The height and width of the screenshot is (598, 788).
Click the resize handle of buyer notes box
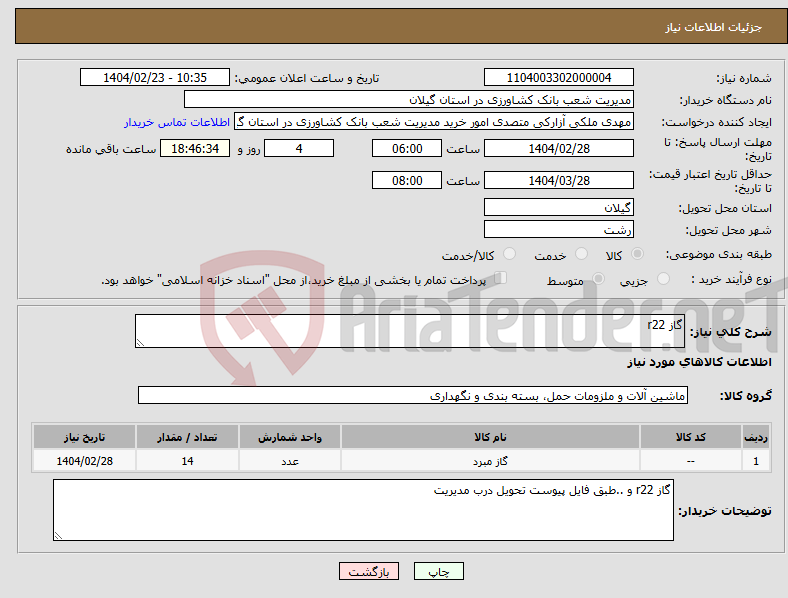point(58,536)
